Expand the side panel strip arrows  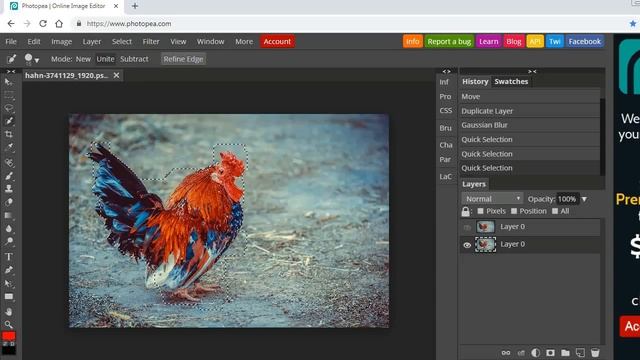coord(446,71)
